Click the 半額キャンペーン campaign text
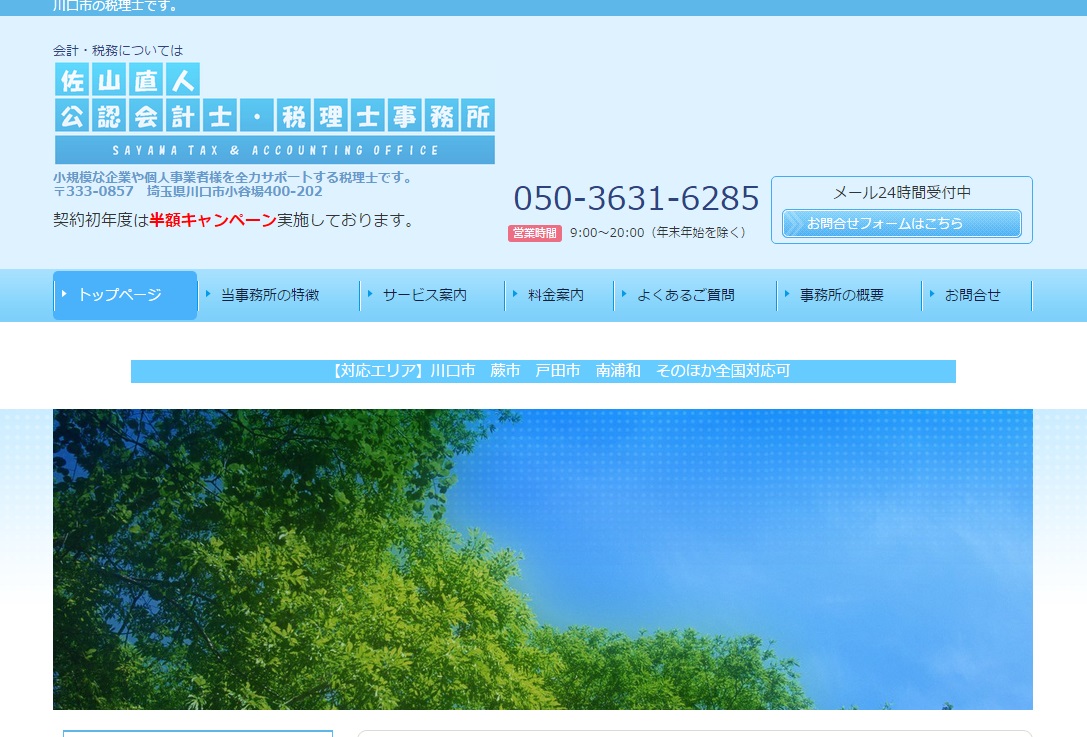This screenshot has height=737, width=1087. pyautogui.click(x=213, y=220)
